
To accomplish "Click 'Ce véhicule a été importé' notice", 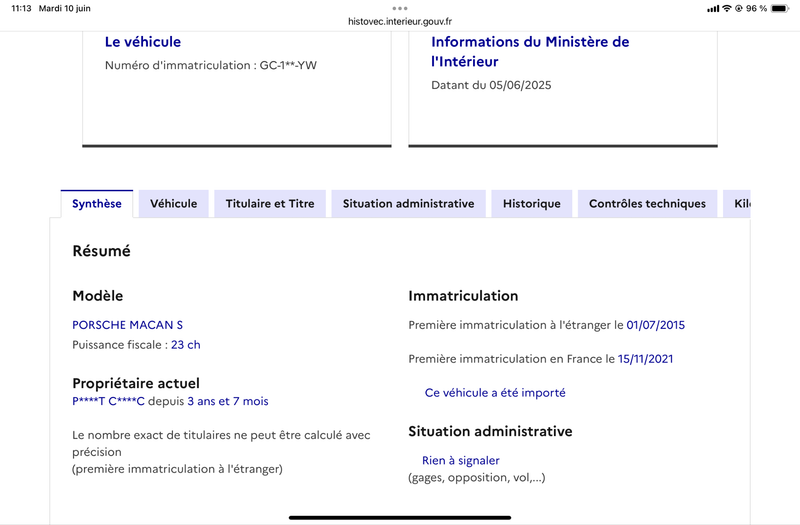I will click(495, 393).
